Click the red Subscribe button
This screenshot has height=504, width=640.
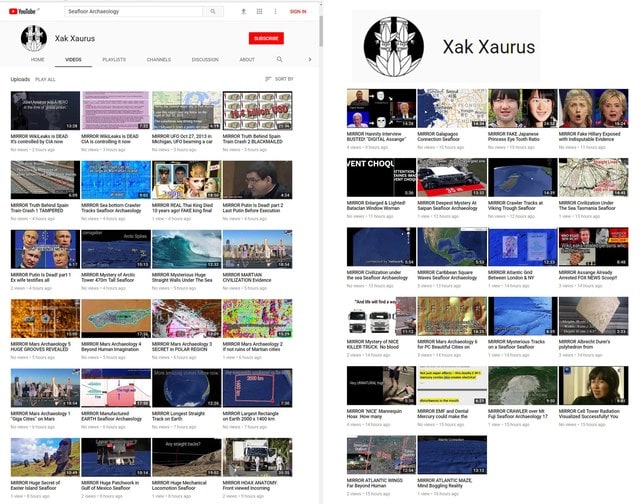(266, 38)
